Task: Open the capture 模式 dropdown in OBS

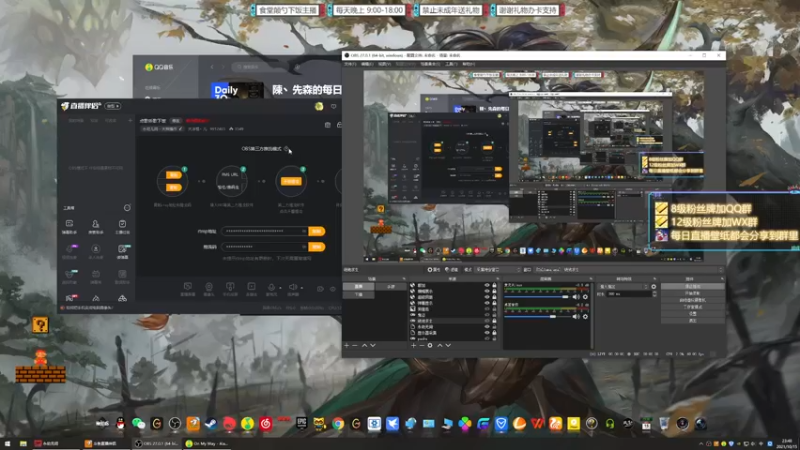Action: [498, 269]
